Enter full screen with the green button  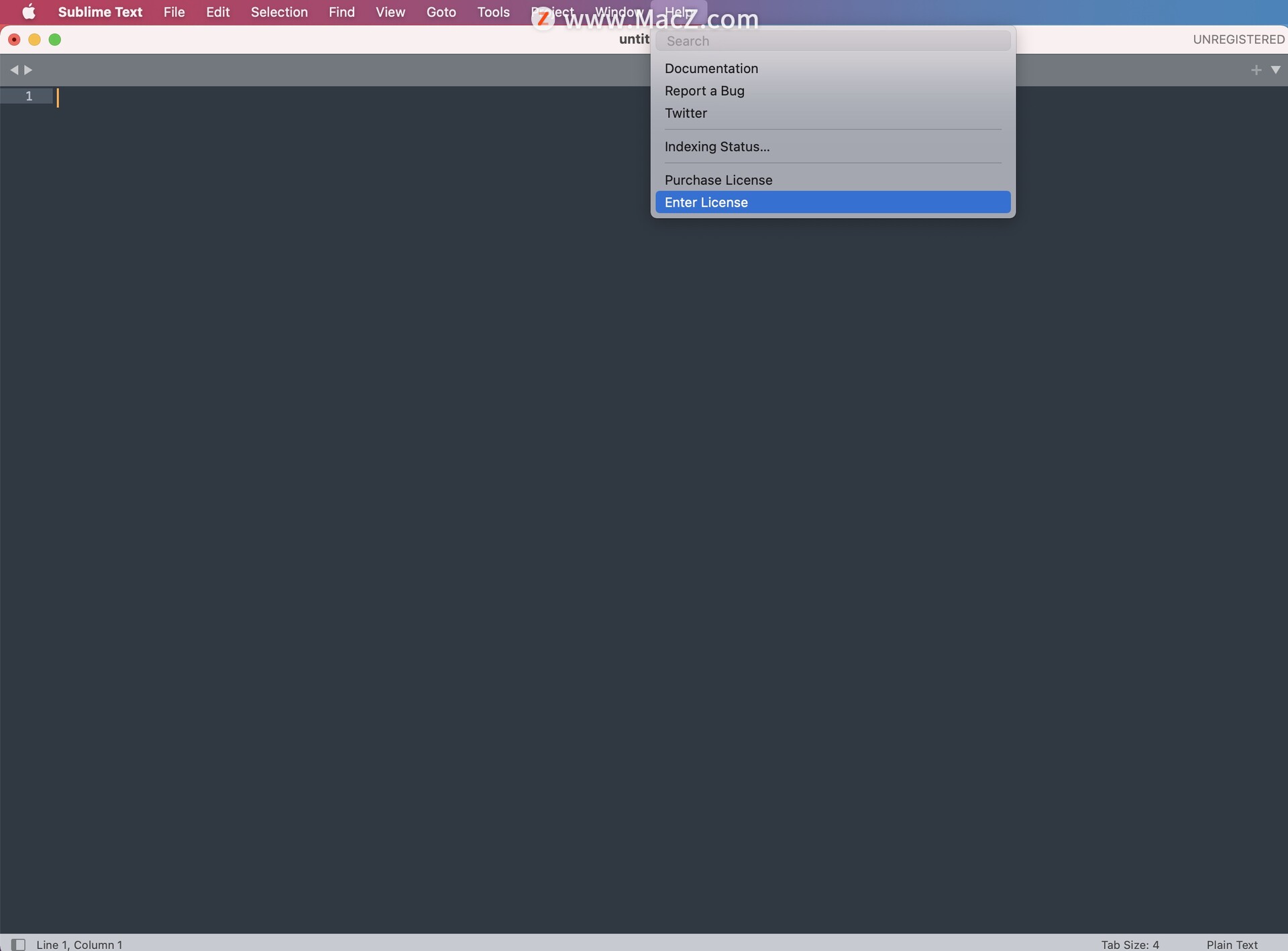point(55,40)
